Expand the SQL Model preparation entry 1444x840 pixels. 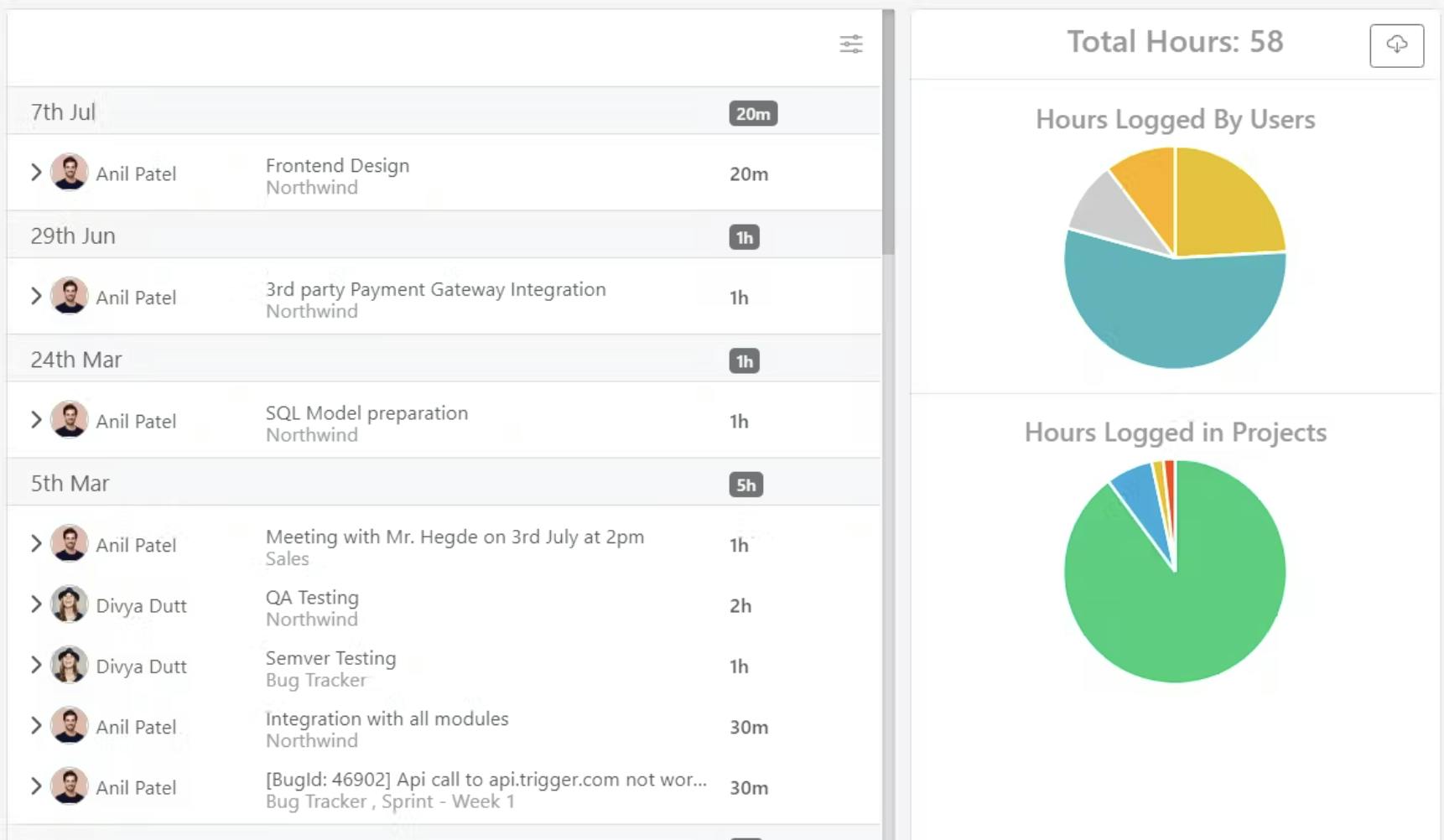tap(35, 420)
